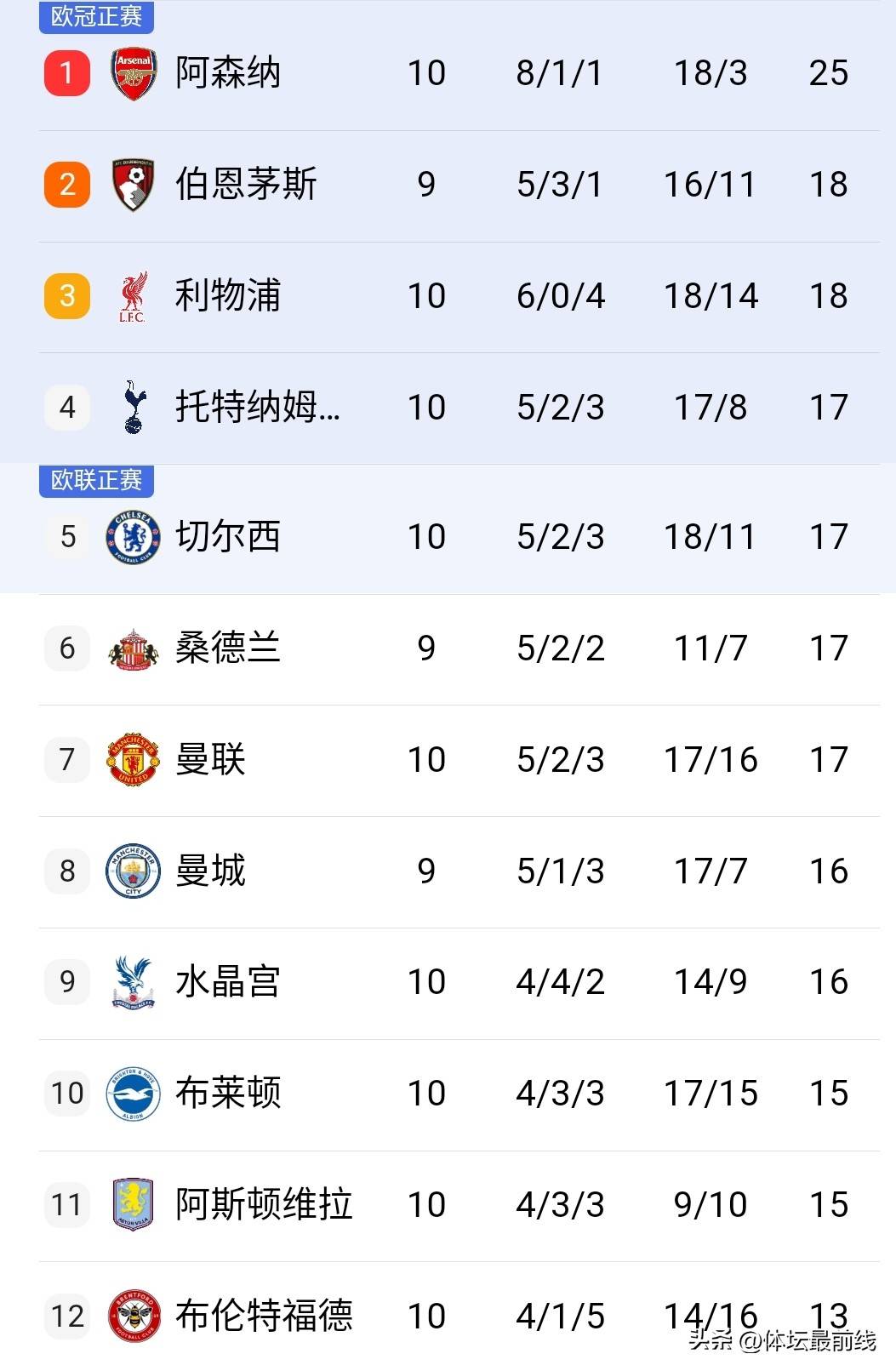Select the Aston Villa crest
Screen dimensions: 896x1371
click(134, 1205)
